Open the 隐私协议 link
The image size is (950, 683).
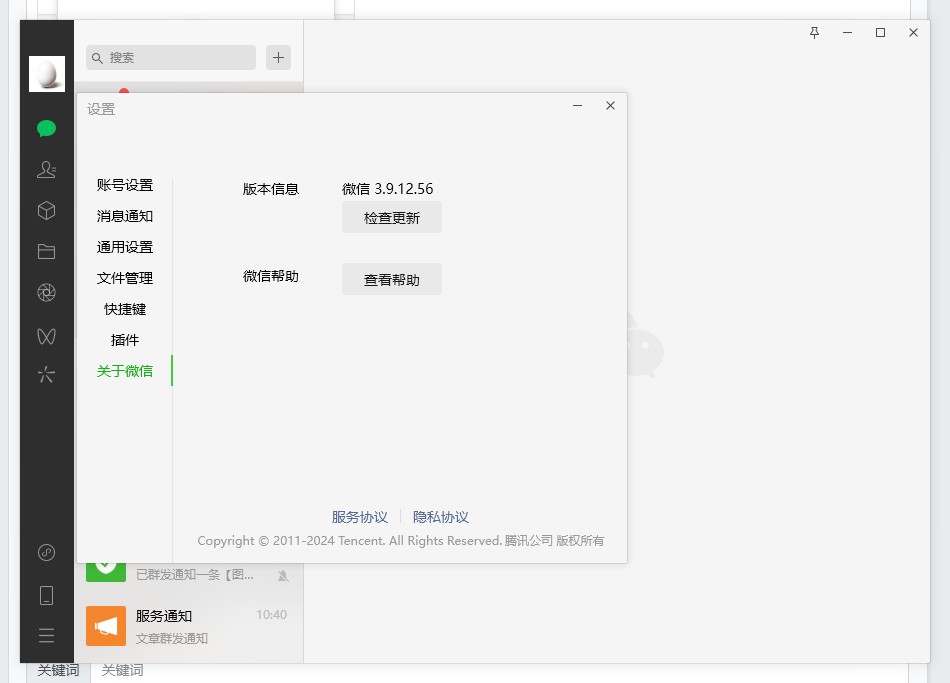441,517
